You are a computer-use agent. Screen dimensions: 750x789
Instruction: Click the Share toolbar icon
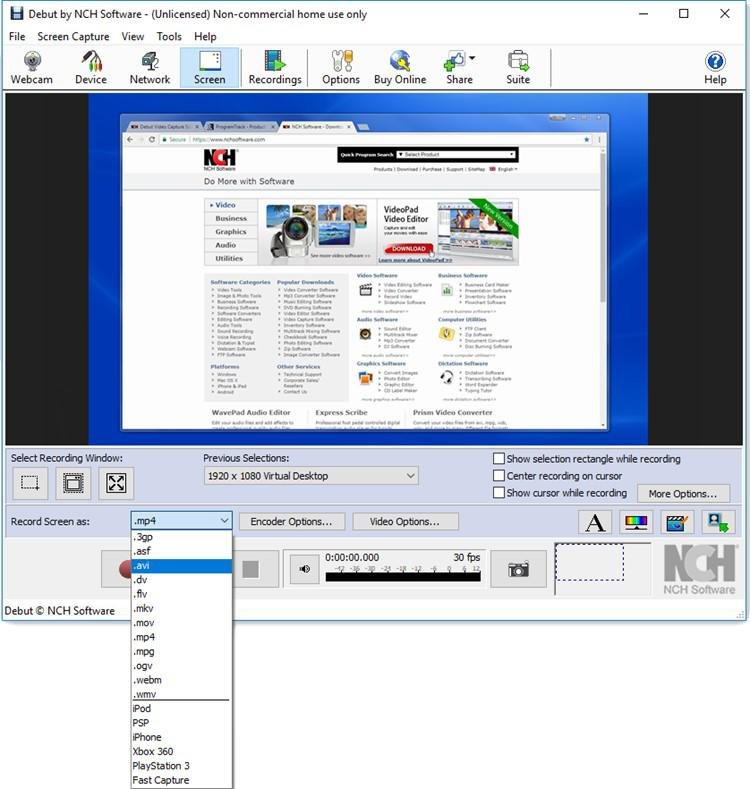pos(457,68)
